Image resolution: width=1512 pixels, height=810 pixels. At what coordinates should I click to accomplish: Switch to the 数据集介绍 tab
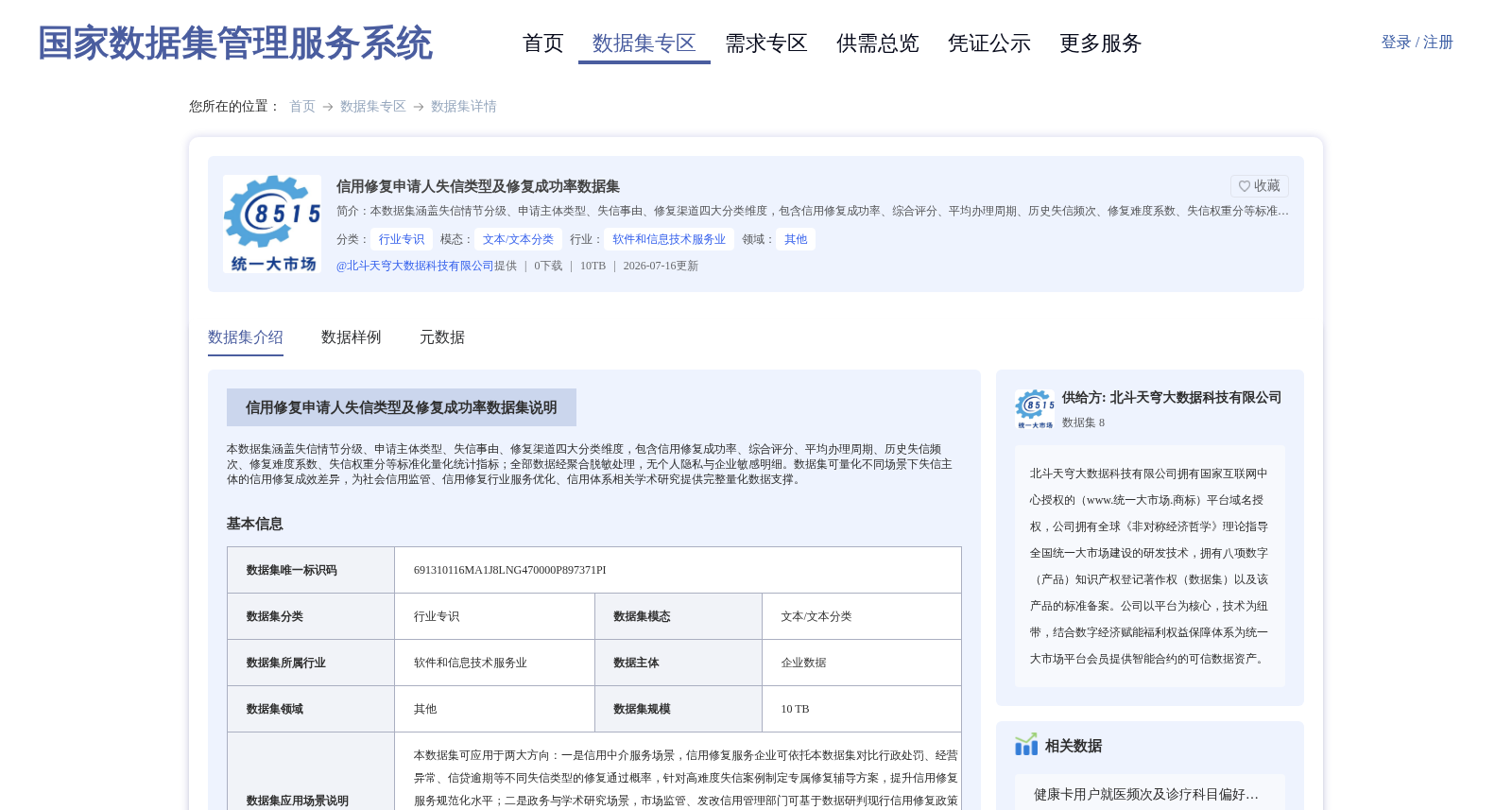[246, 337]
